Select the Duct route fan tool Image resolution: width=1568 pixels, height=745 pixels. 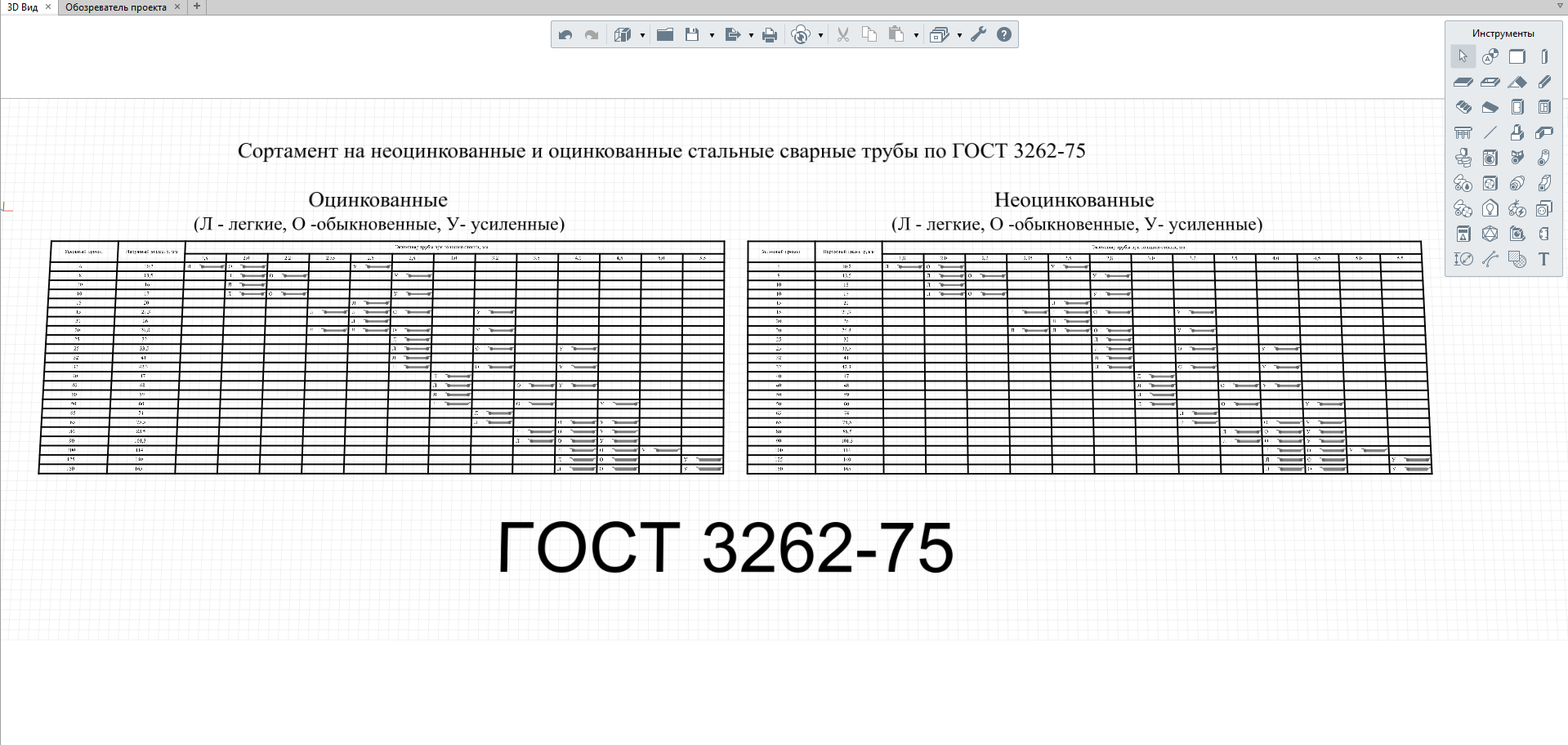click(x=1463, y=208)
